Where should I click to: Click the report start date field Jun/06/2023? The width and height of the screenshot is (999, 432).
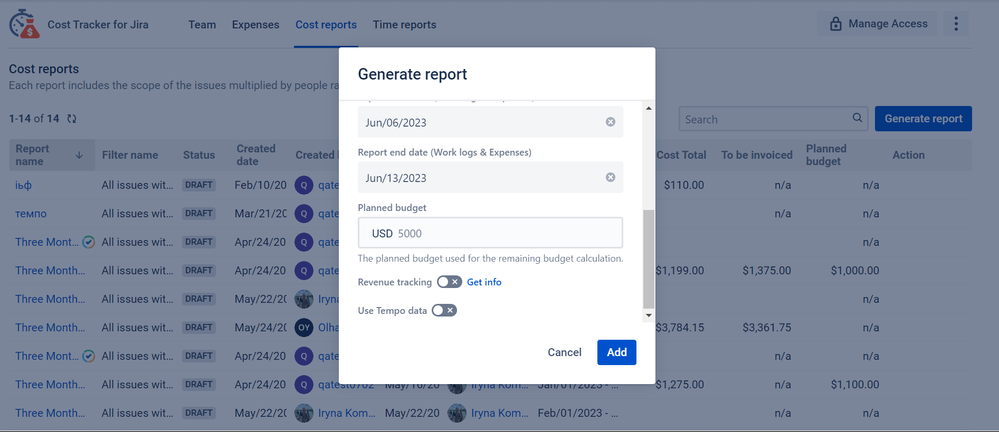490,122
